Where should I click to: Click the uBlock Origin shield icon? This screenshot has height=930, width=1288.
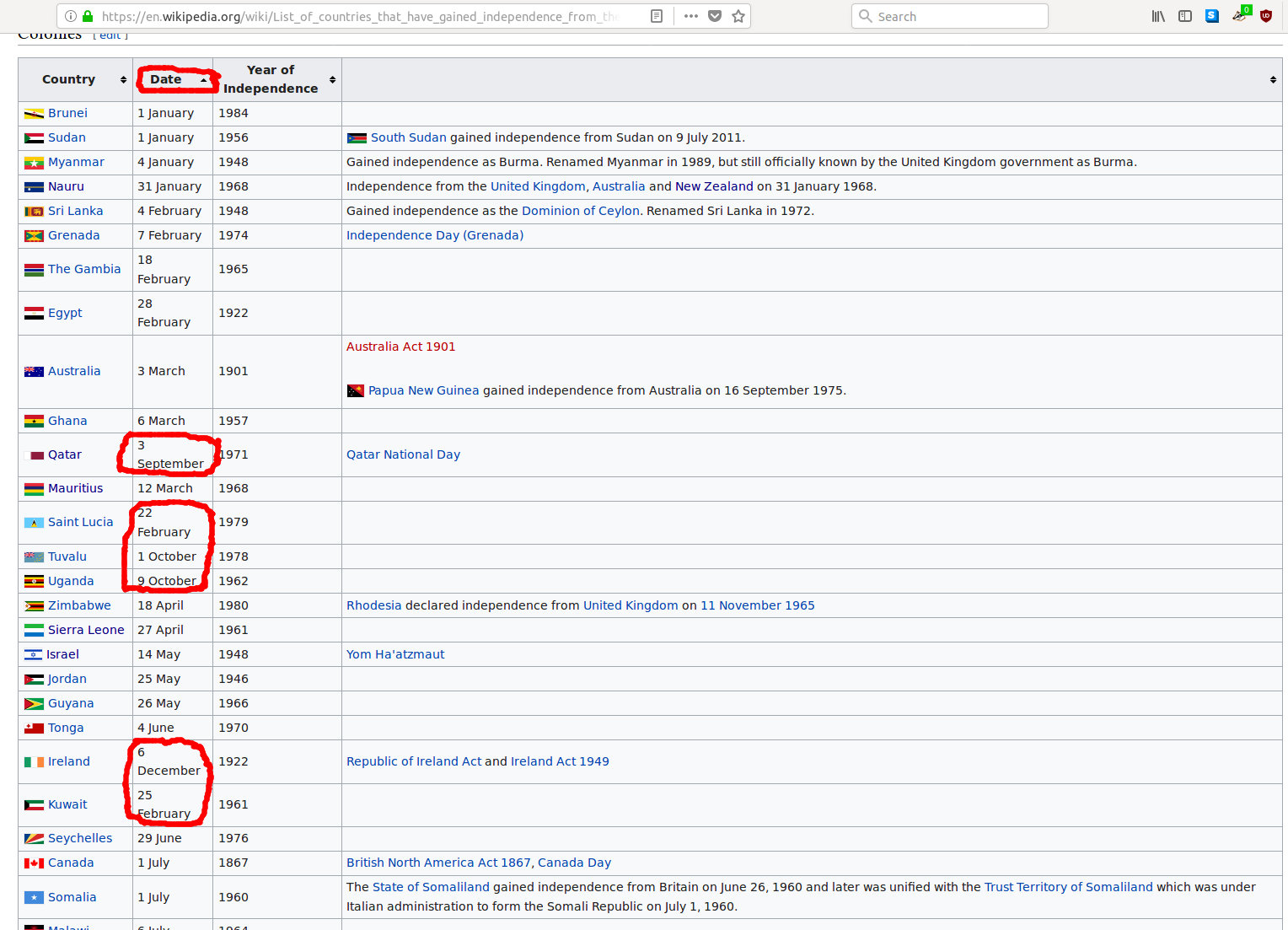click(1266, 16)
